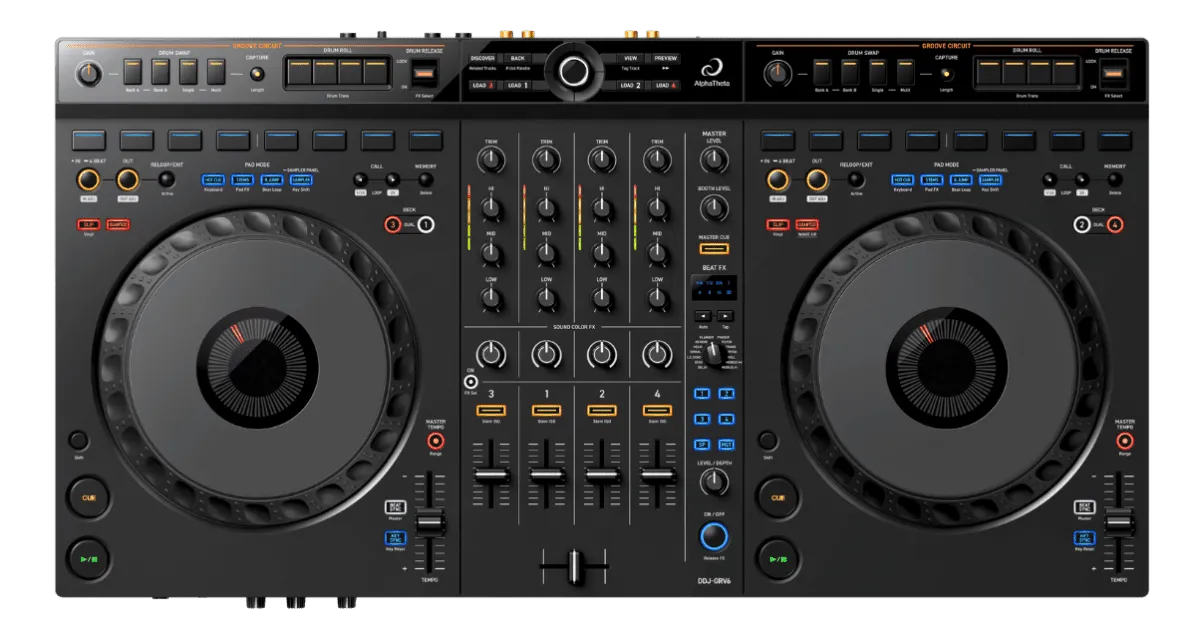The image size is (1204, 640).
Task: Select HOT CUE pad mode on left deck
Action: point(213,180)
